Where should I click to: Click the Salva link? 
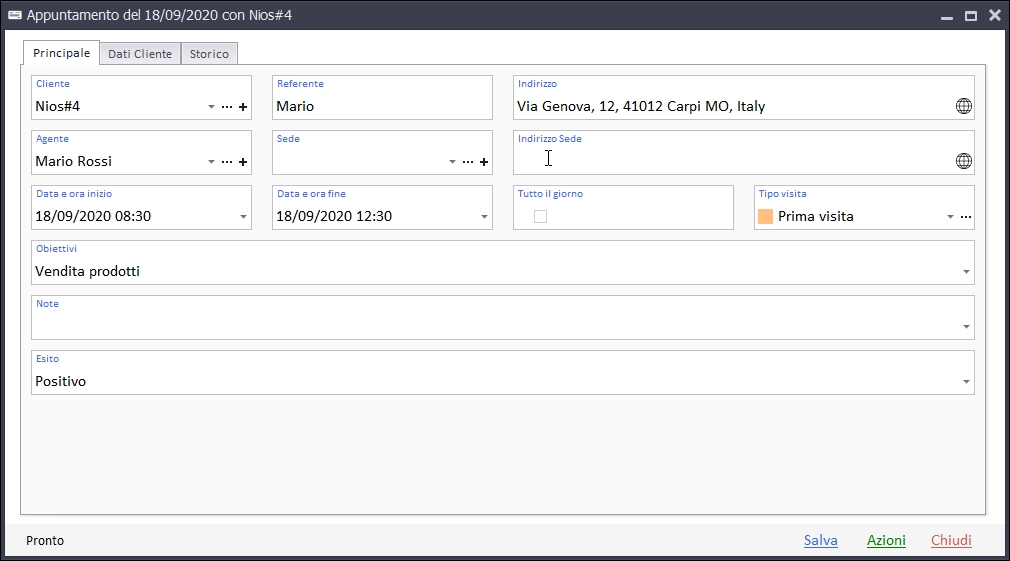pos(821,540)
